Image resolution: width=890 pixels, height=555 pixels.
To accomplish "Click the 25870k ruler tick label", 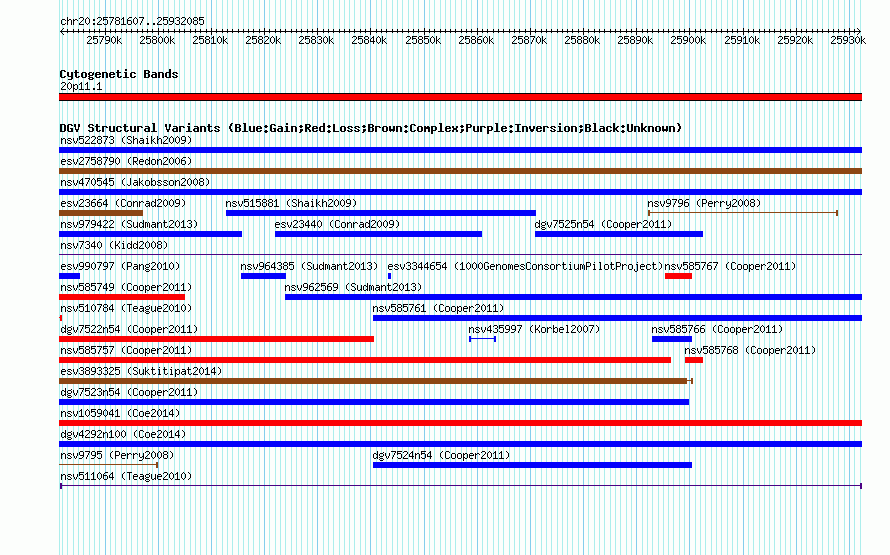I will [x=529, y=40].
